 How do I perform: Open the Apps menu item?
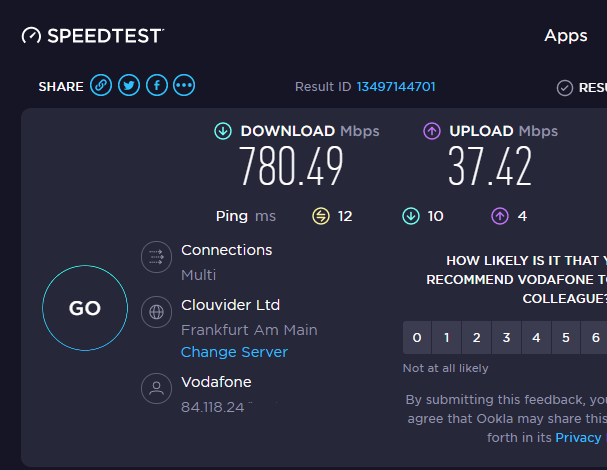click(x=566, y=36)
